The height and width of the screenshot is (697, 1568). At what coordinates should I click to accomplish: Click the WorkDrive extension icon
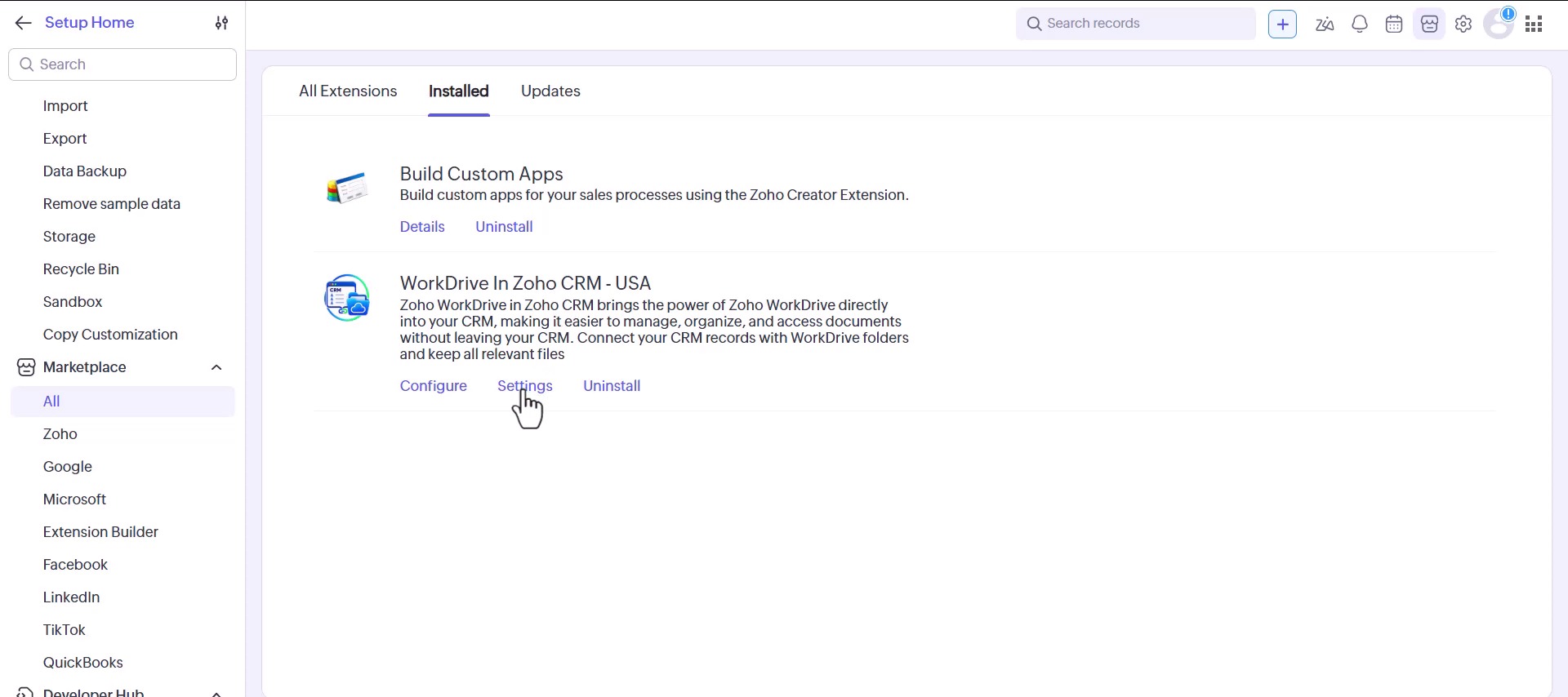(347, 298)
